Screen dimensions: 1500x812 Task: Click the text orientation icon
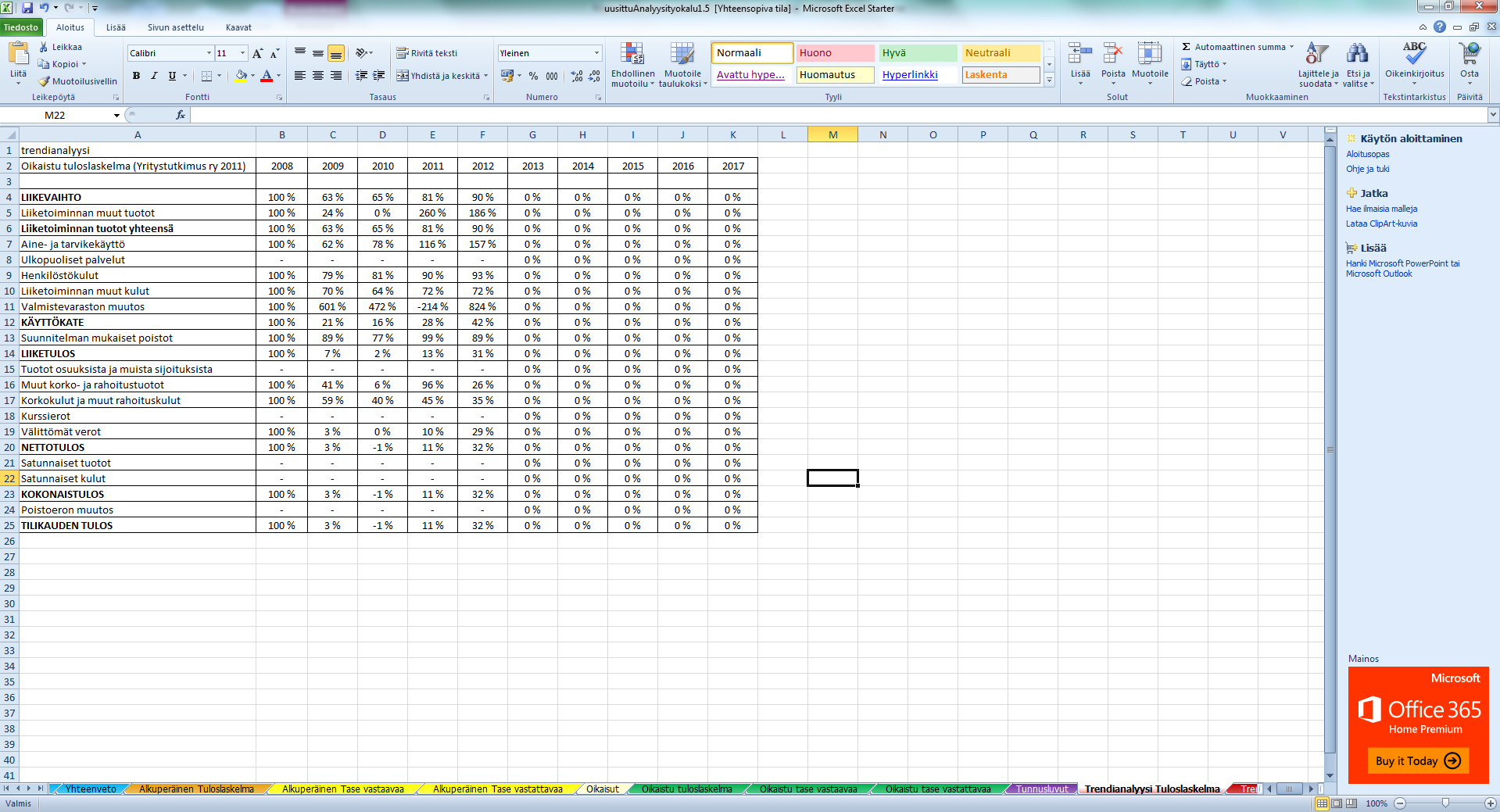[362, 53]
